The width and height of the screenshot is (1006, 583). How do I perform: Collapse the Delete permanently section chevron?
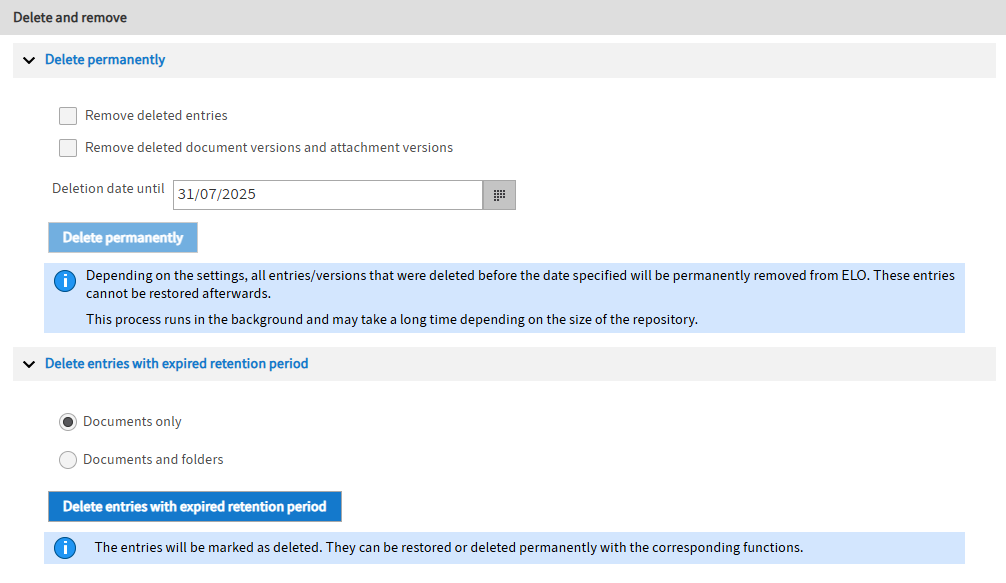click(x=29, y=60)
